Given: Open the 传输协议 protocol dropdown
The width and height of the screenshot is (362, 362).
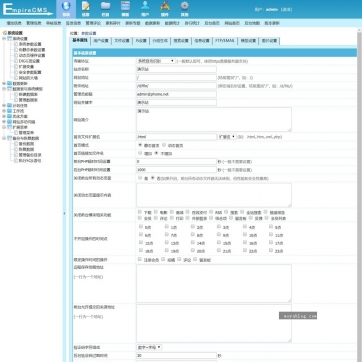Looking at the screenshot, I should pyautogui.click(x=156, y=61).
